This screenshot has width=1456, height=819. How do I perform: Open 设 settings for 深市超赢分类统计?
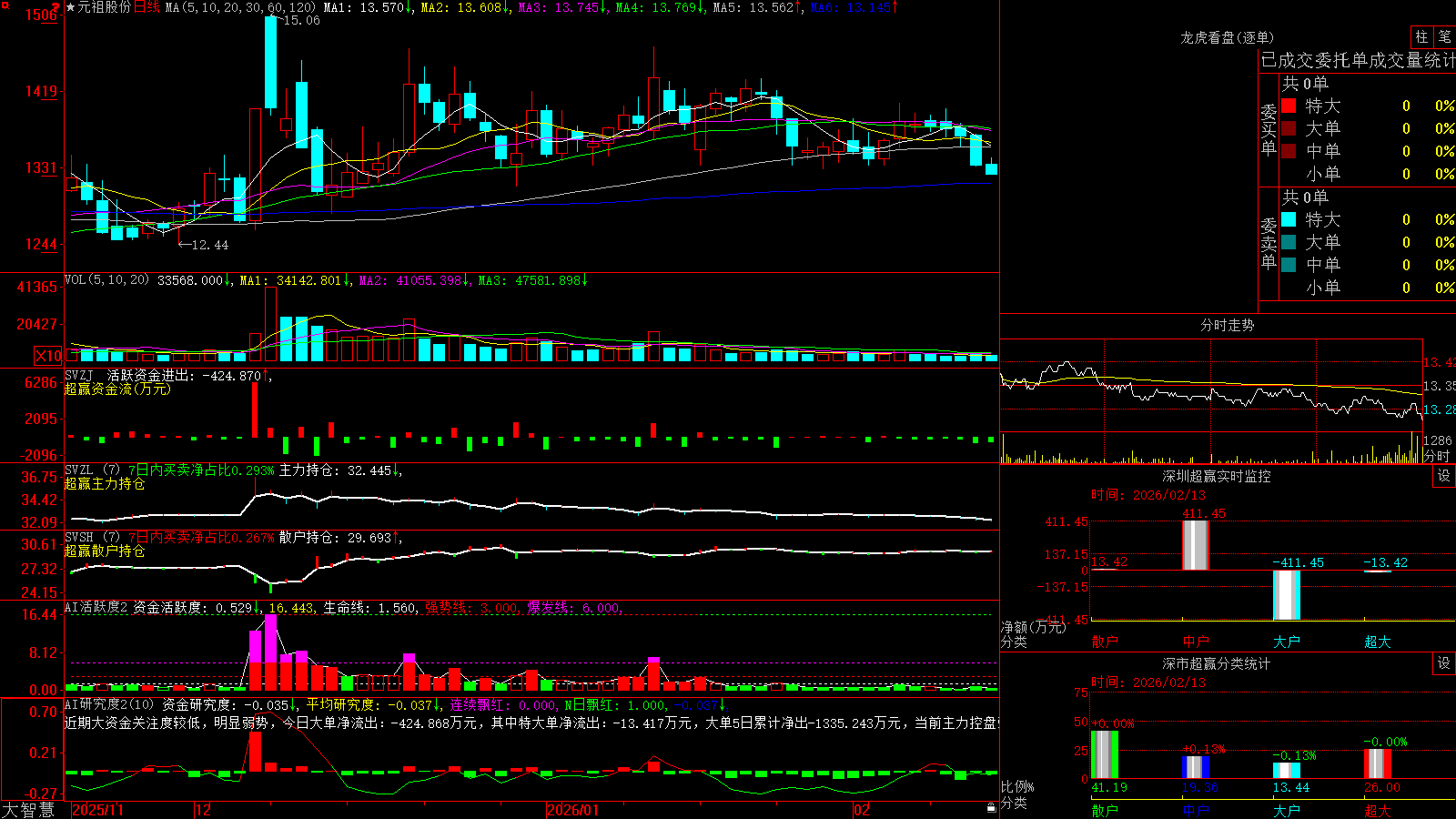coord(1444,663)
